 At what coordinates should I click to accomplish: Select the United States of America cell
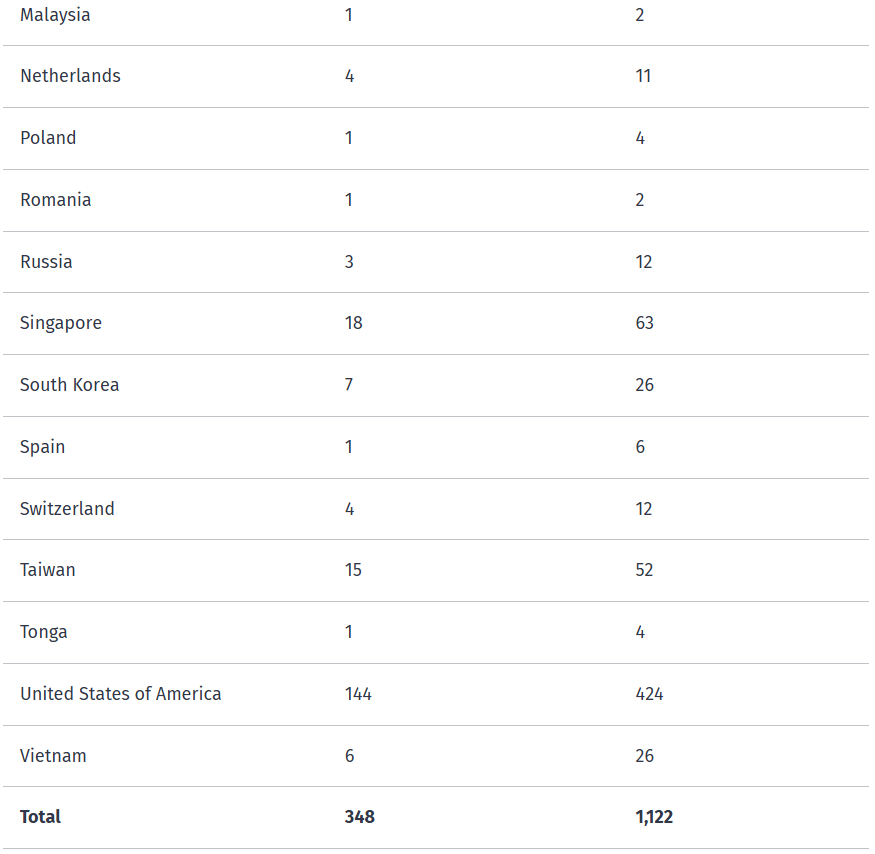[121, 694]
